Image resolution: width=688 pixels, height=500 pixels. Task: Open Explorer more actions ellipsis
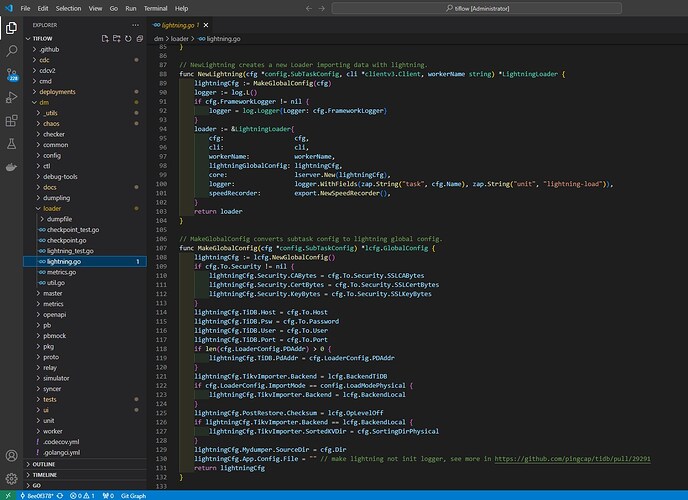(x=136, y=25)
